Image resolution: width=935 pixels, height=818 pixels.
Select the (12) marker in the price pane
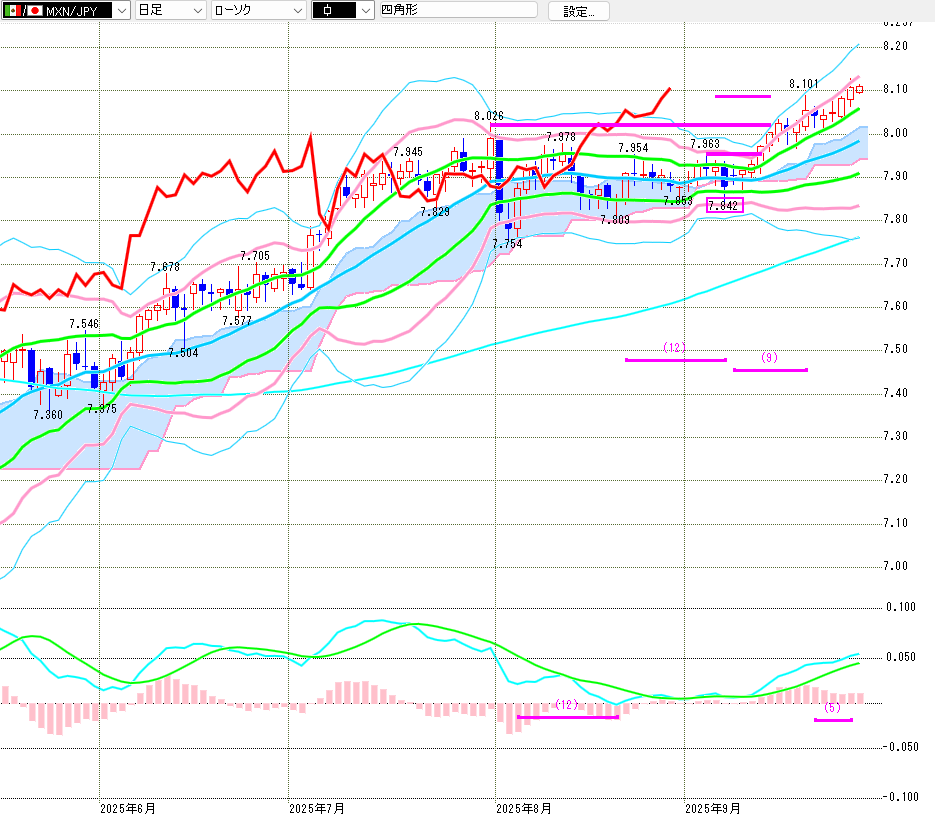pyautogui.click(x=674, y=348)
